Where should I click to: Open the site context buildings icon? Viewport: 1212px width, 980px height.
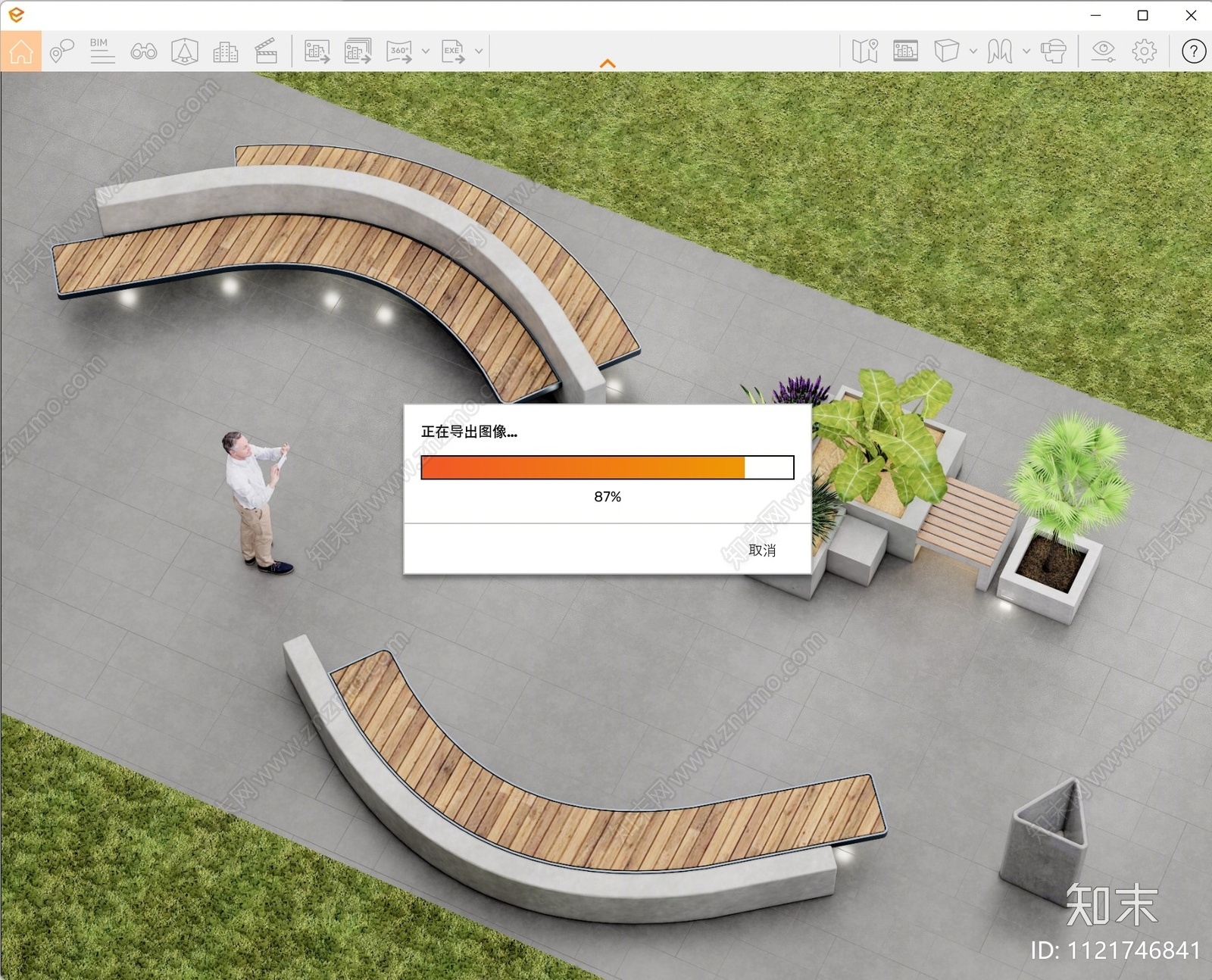[225, 51]
